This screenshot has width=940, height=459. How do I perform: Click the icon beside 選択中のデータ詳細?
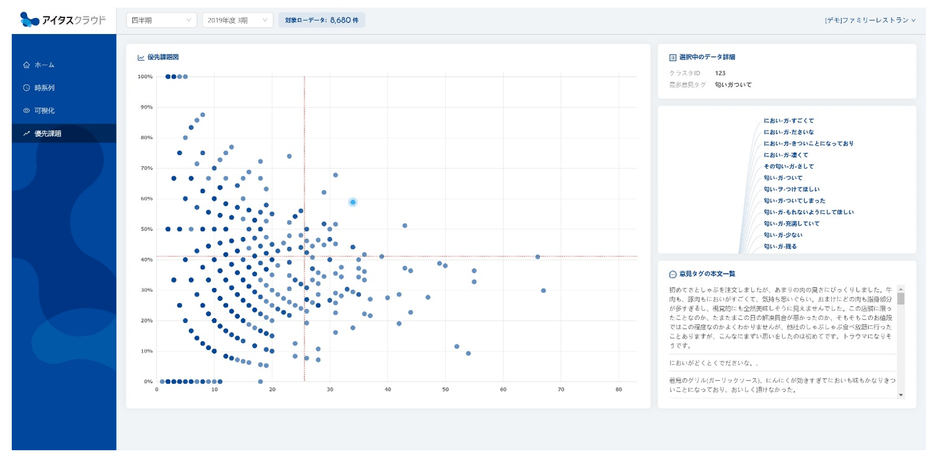coord(671,57)
